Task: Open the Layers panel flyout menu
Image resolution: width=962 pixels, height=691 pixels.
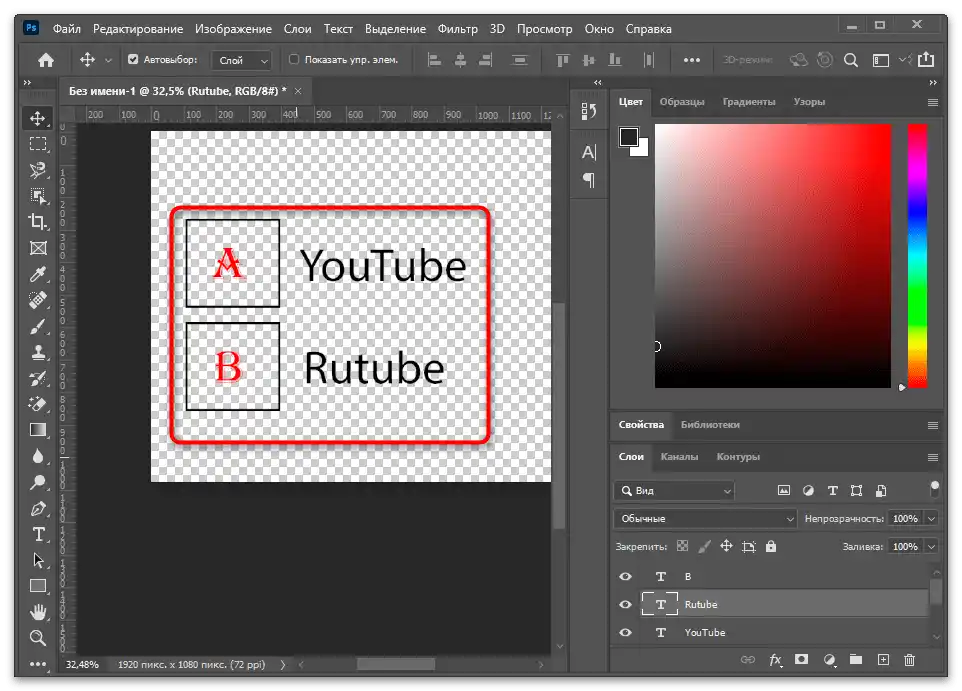Action: (933, 457)
